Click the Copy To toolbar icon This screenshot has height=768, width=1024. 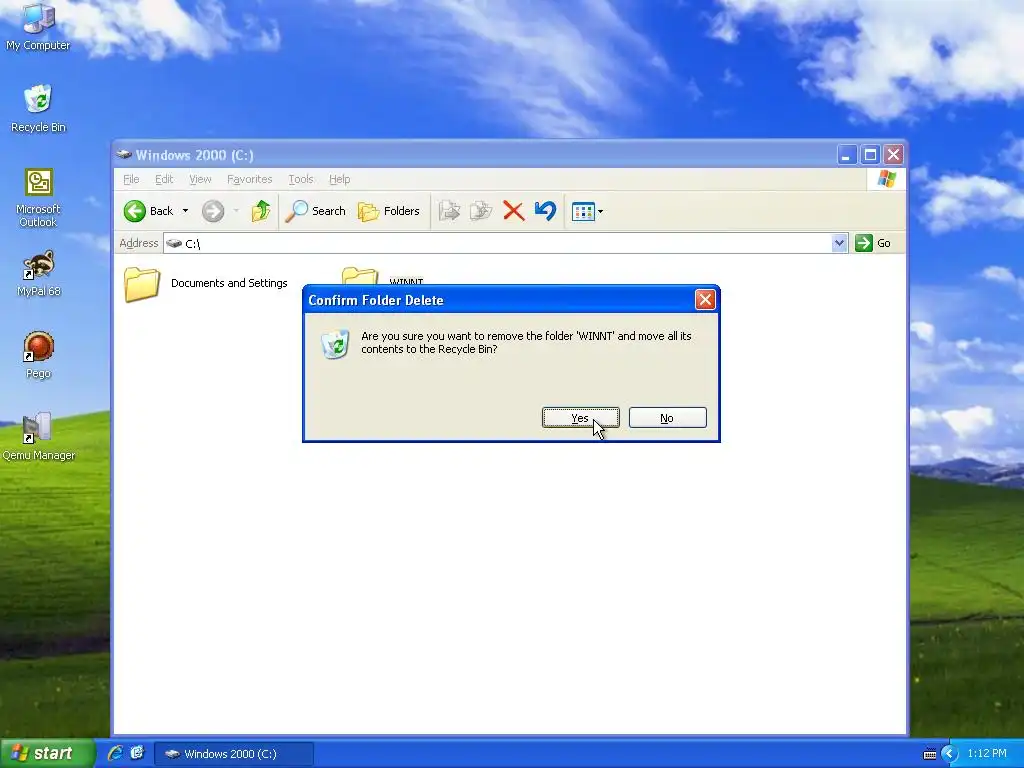coord(481,211)
